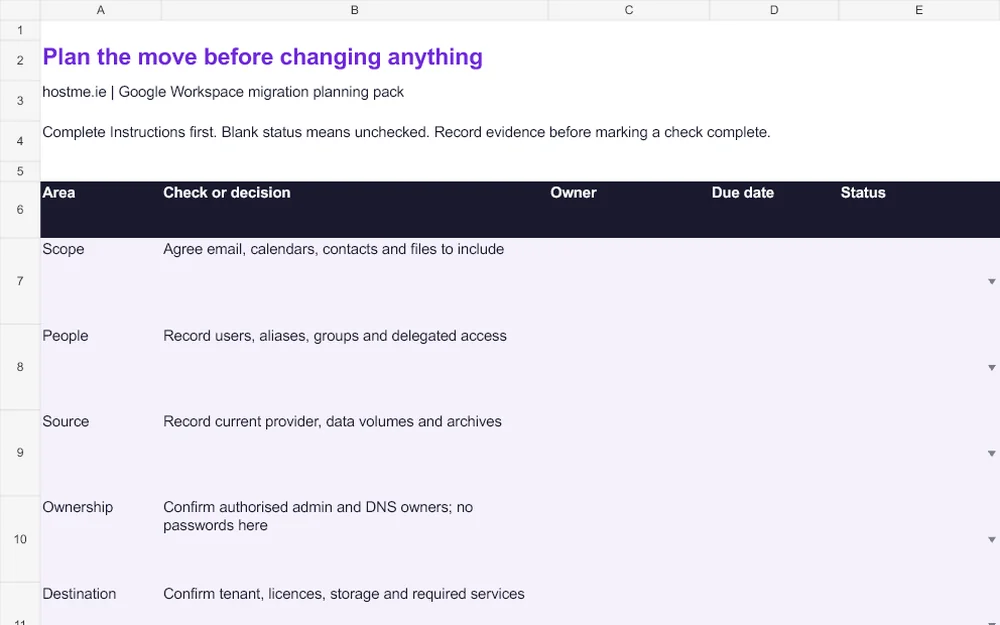This screenshot has width=1000, height=625.
Task: Select row 5 header
Action: pyautogui.click(x=20, y=171)
